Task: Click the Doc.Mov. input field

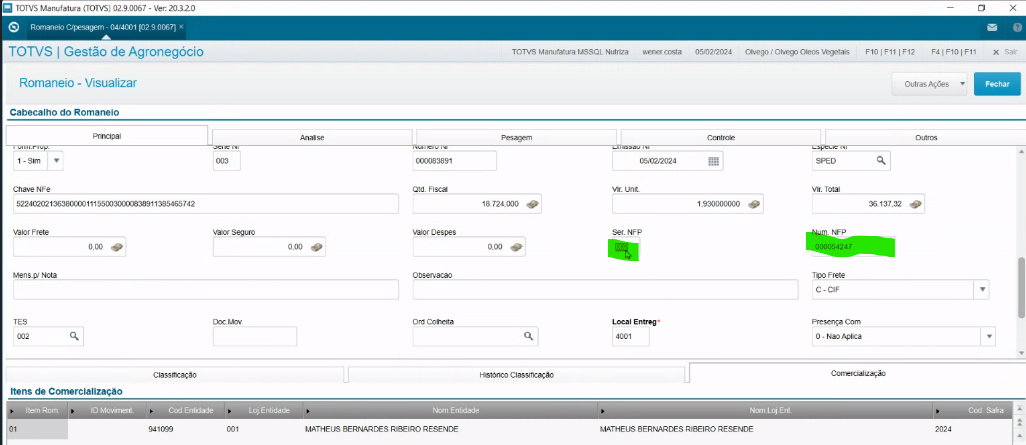Action: [x=255, y=336]
